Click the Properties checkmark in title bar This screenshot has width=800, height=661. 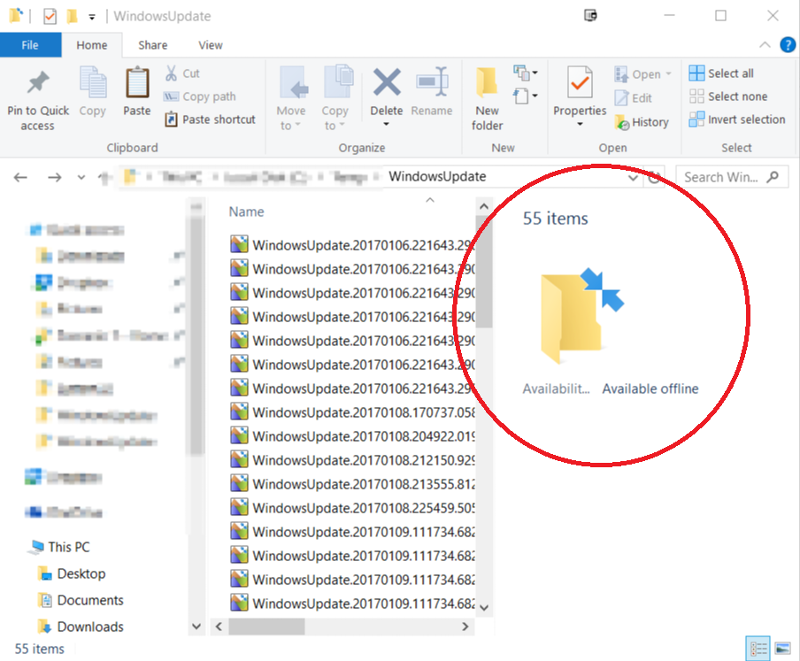point(49,16)
